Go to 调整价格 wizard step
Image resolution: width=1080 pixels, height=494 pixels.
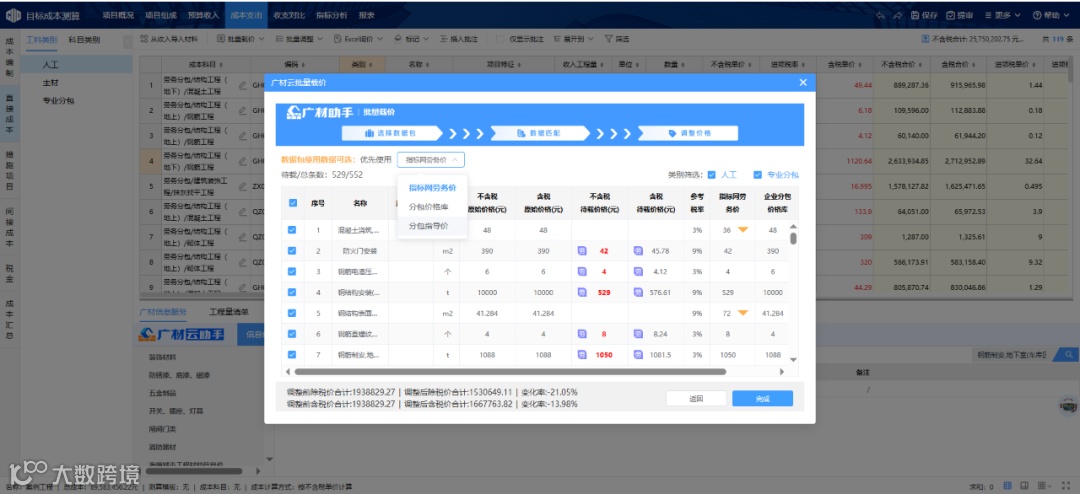pyautogui.click(x=687, y=133)
